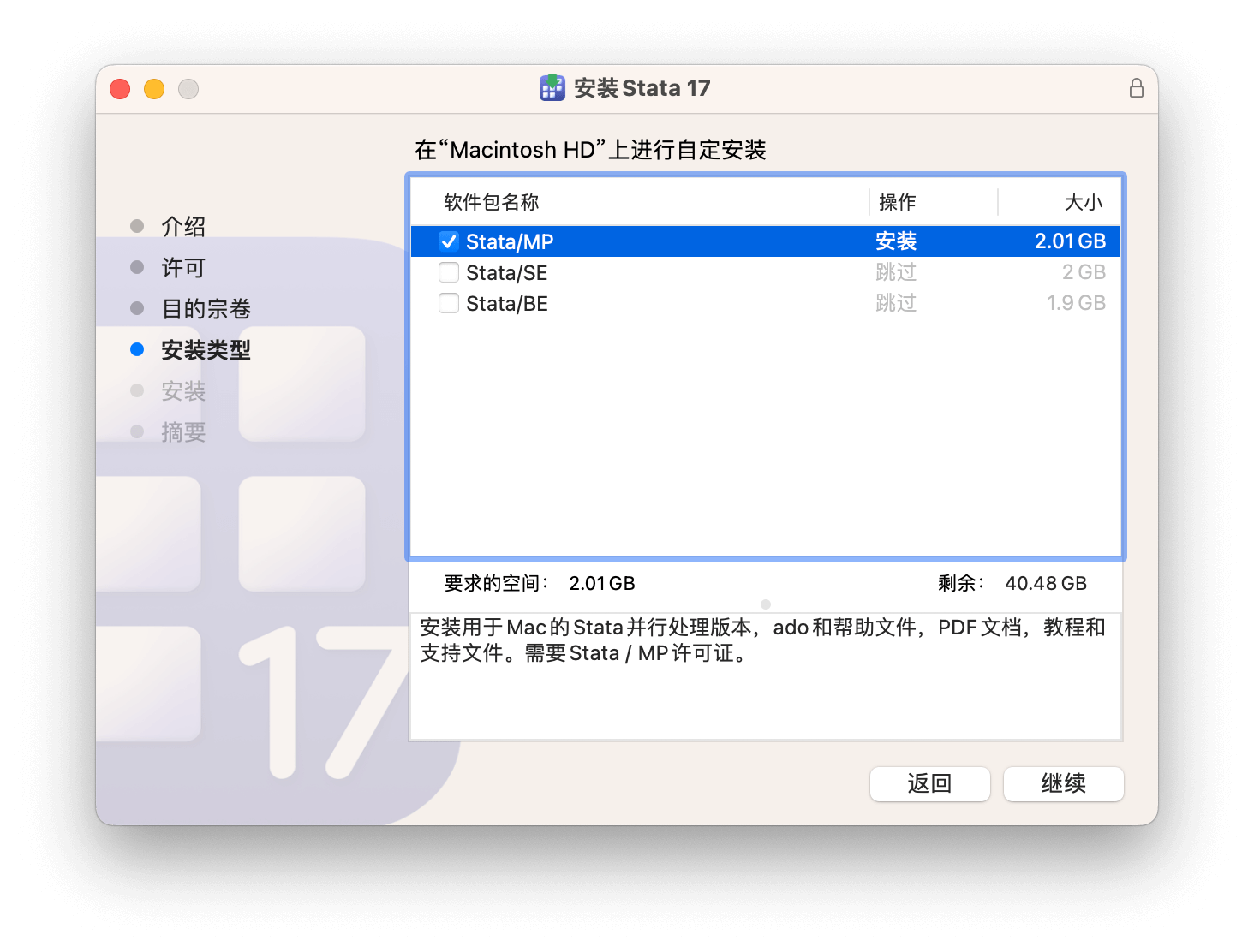1254x952 pixels.
Task: Click the Stata installer icon in title
Action: coord(552,88)
